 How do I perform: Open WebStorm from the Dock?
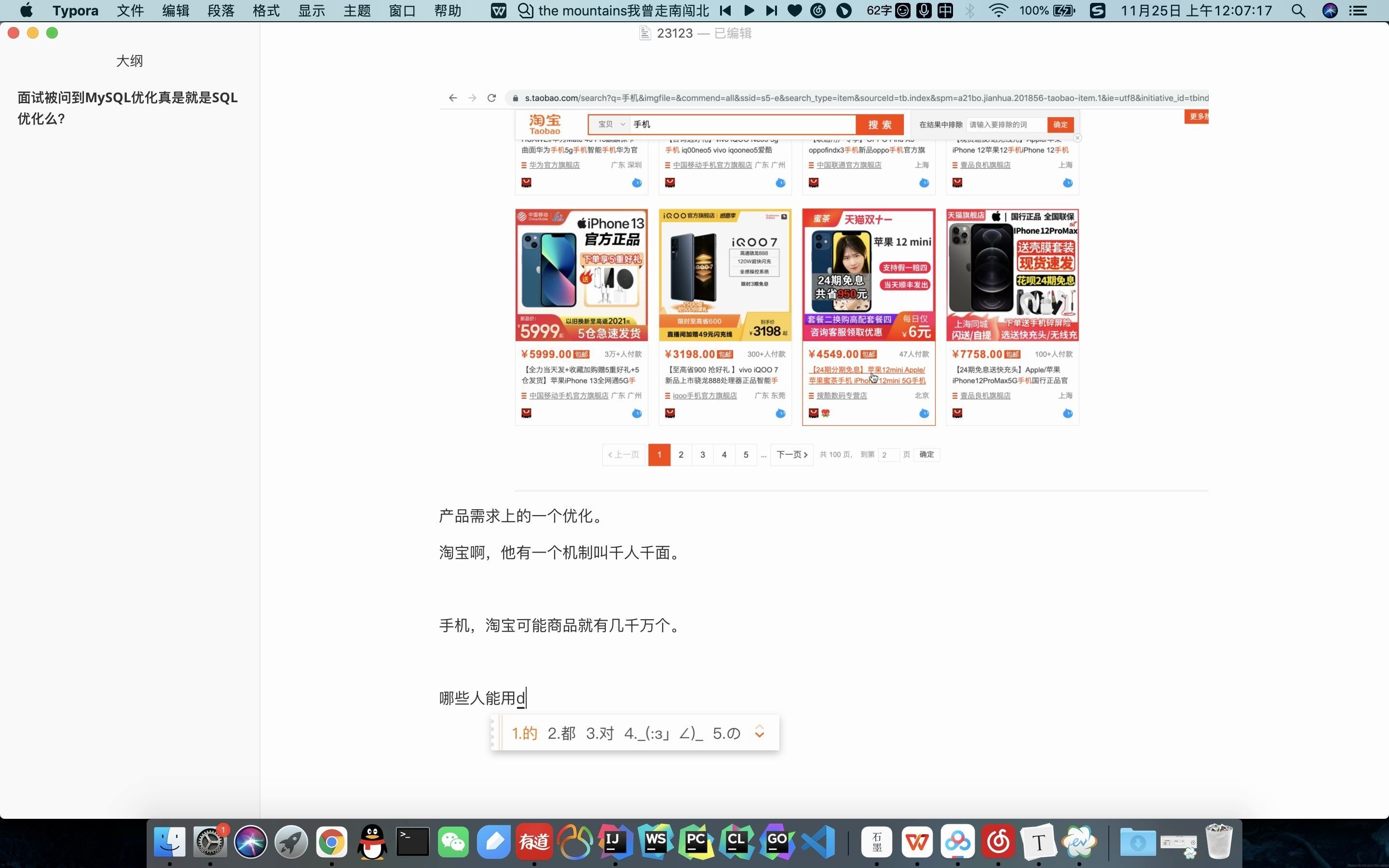pos(655,842)
